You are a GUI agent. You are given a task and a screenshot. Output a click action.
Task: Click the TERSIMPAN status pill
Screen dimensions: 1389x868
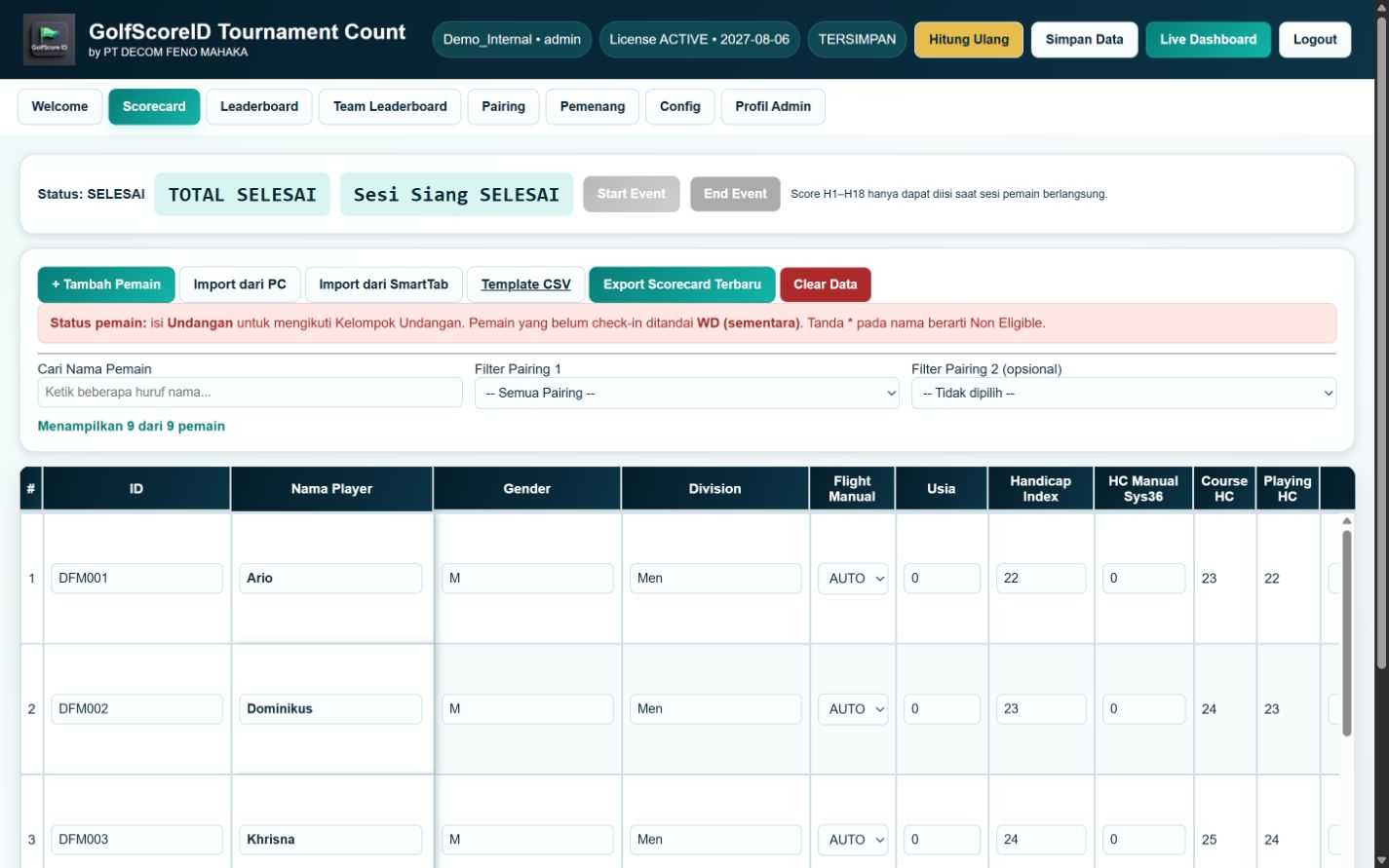click(857, 40)
